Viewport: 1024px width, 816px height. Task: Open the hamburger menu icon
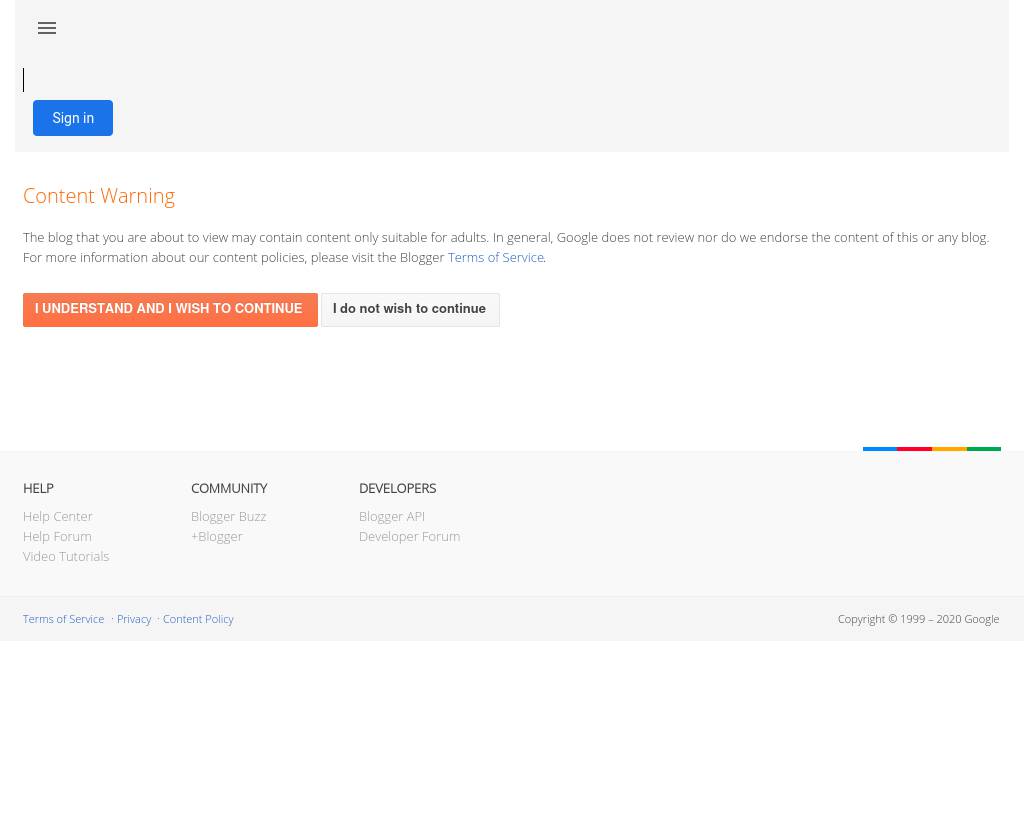coord(47,28)
